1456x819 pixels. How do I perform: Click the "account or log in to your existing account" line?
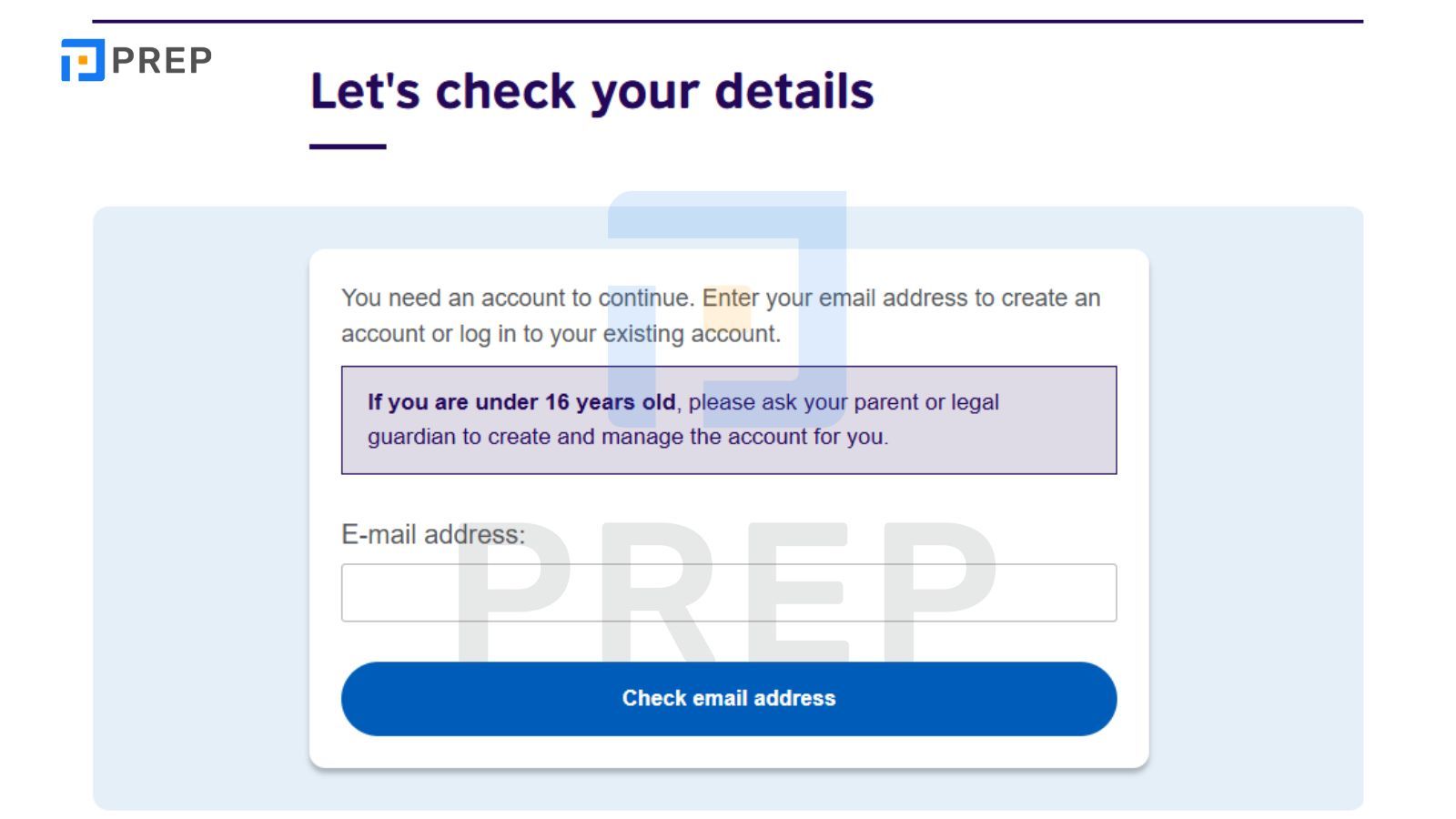click(561, 334)
